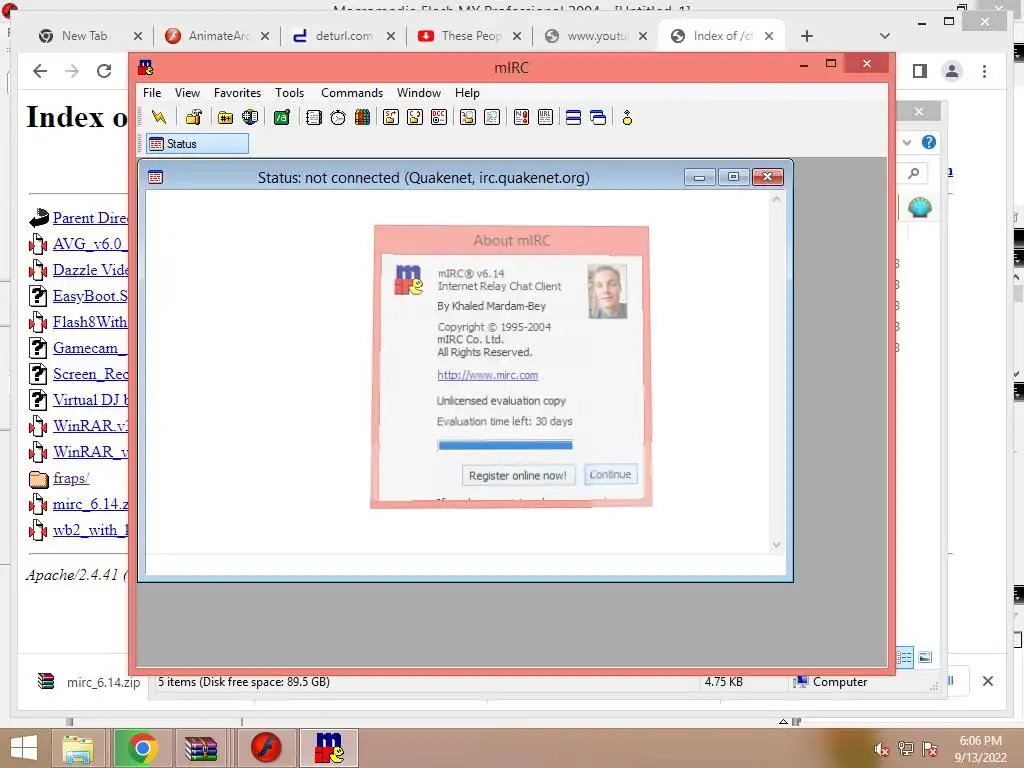Click the muted volume tray icon
Screen dimensions: 1024x768
tap(881, 749)
